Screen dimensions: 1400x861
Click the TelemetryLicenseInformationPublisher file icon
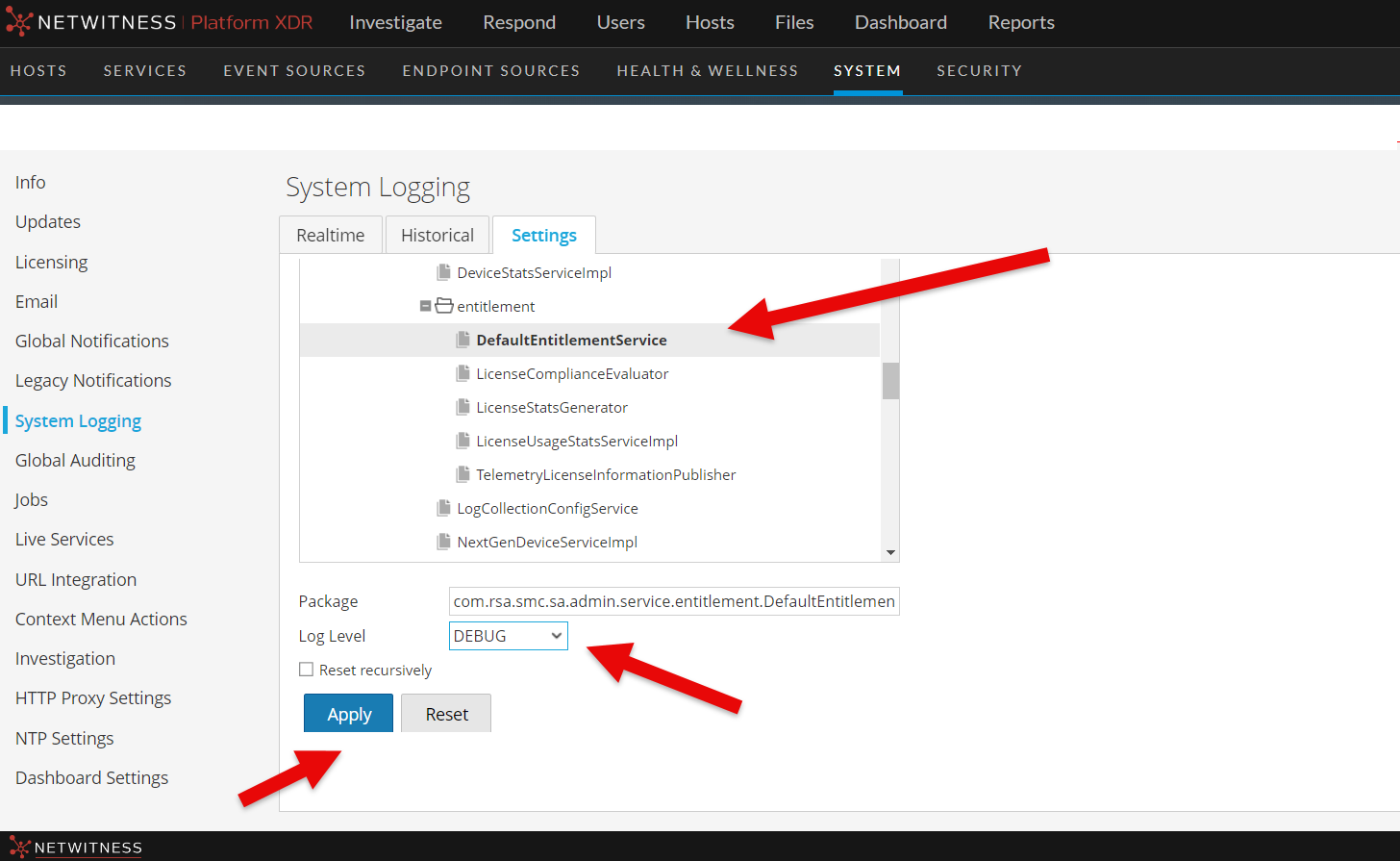tap(462, 474)
